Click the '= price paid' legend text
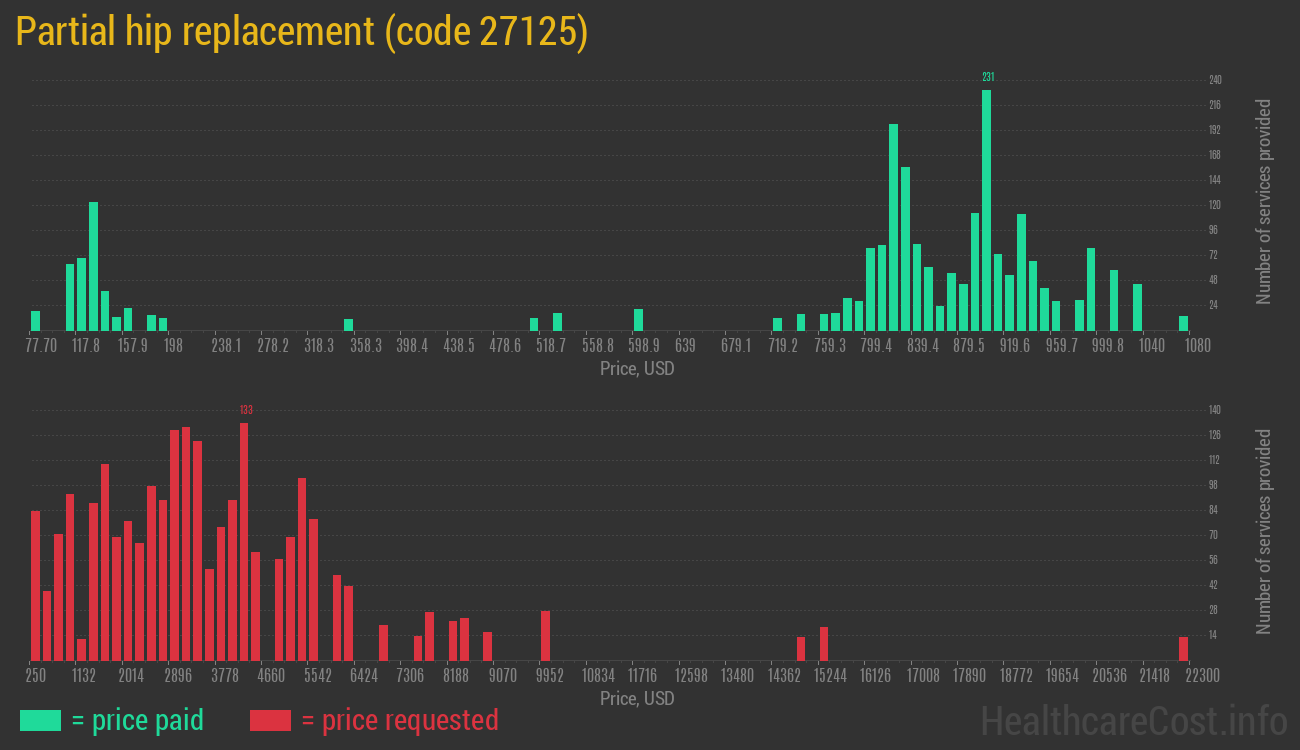Screen dimensions: 1300x750 pyautogui.click(x=138, y=720)
